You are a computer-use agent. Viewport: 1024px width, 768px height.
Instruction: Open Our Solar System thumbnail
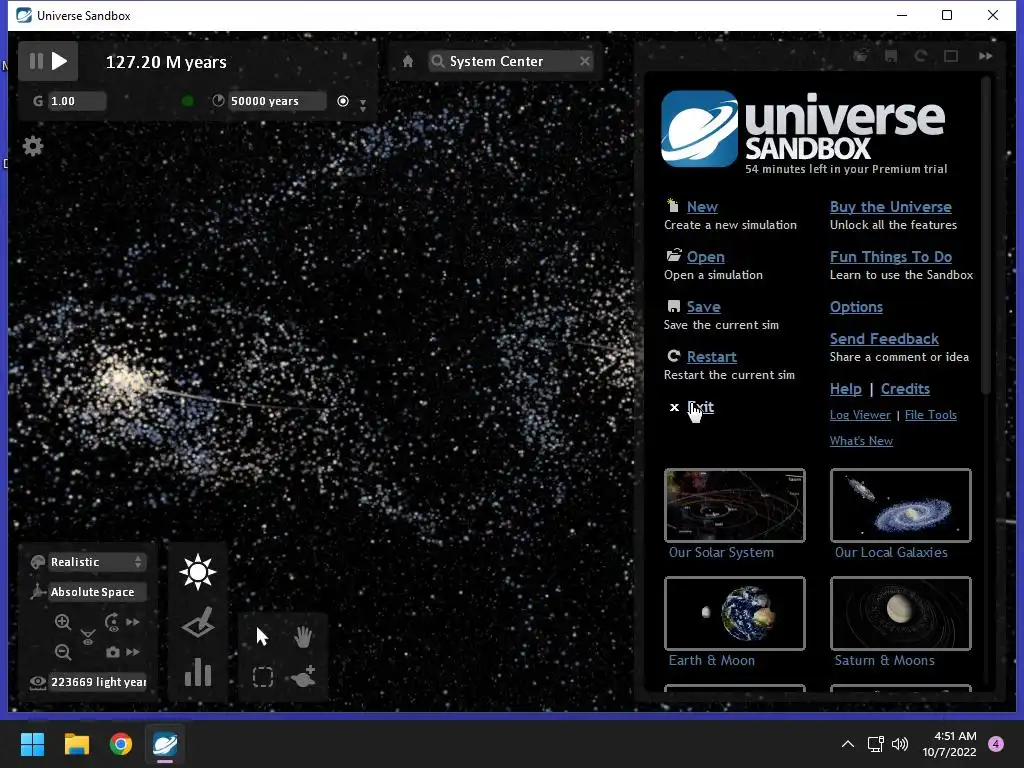pyautogui.click(x=734, y=505)
